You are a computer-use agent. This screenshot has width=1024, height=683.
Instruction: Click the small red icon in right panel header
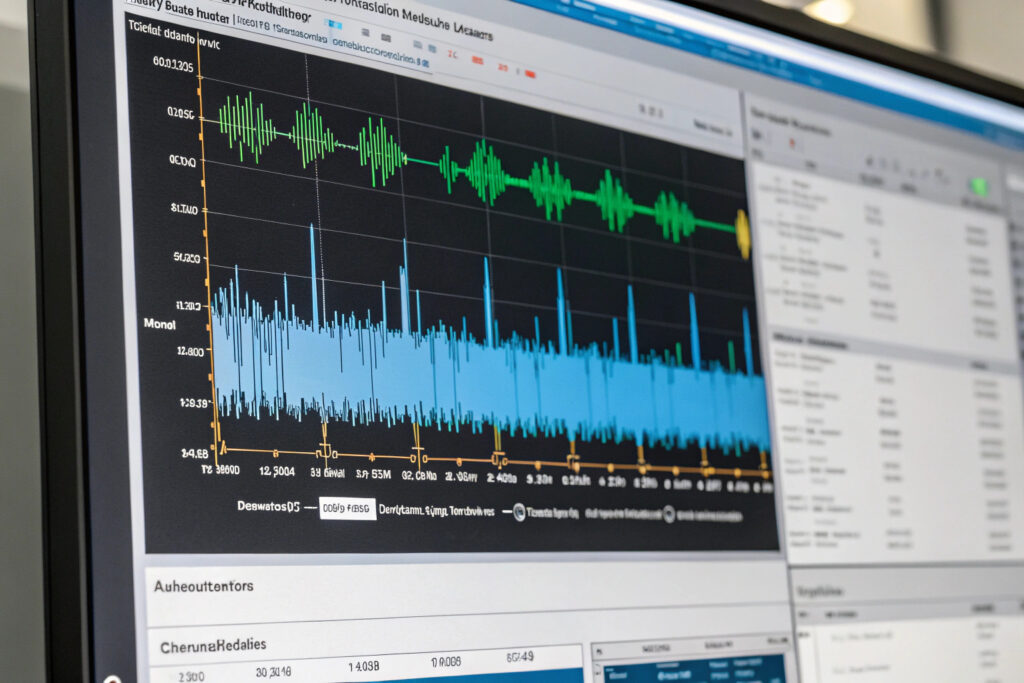click(x=793, y=143)
